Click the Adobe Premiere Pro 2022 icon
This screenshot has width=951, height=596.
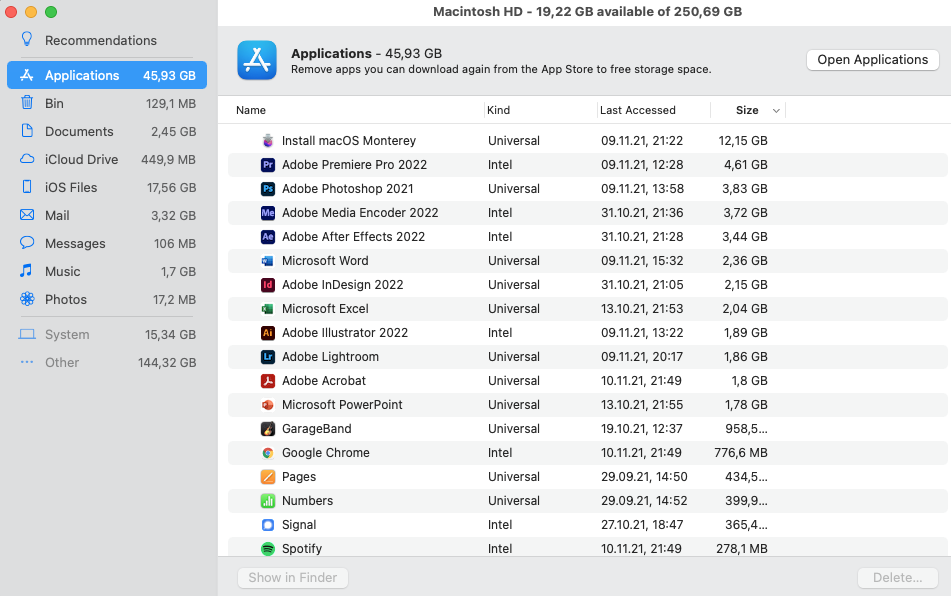pos(267,165)
